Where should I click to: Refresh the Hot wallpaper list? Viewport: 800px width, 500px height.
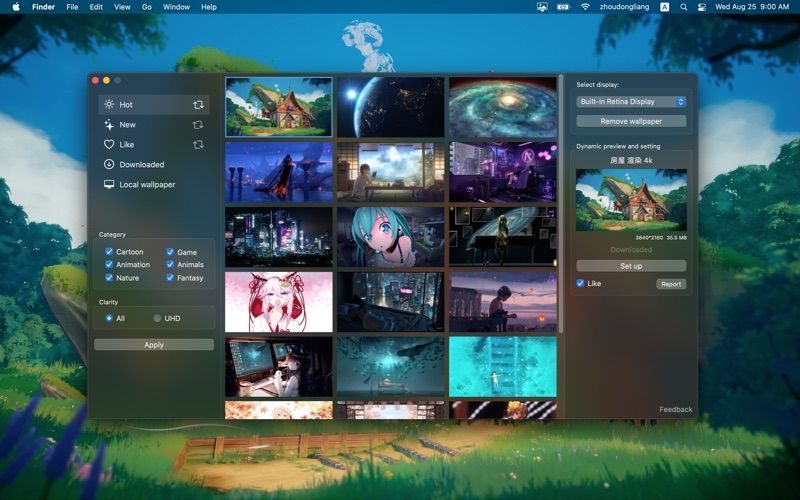[x=198, y=105]
